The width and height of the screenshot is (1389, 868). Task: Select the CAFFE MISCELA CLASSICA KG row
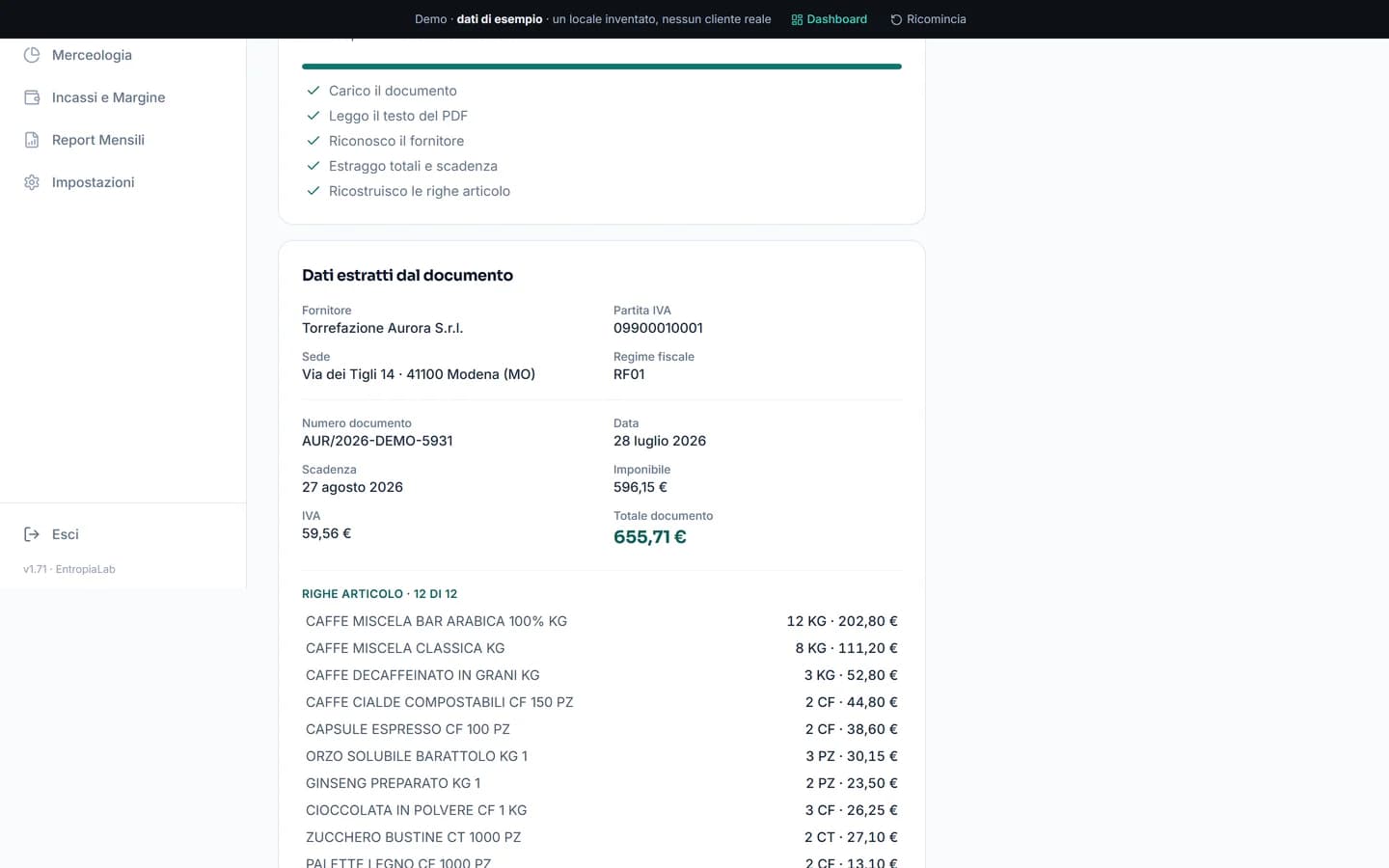point(602,648)
